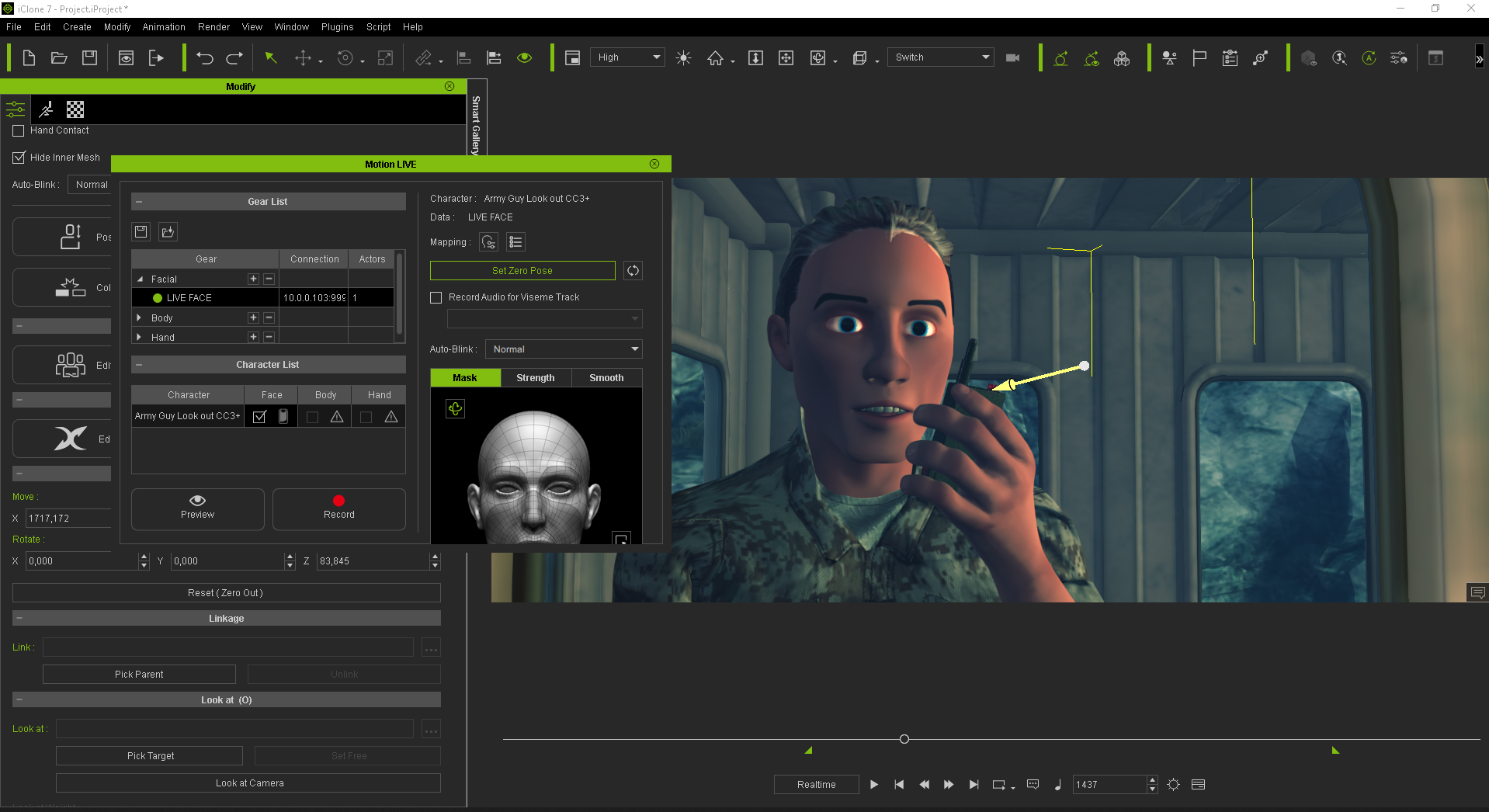Screen dimensions: 1489x812
Task: Uncheck Hide Inner Mesh
Action: click(x=19, y=158)
